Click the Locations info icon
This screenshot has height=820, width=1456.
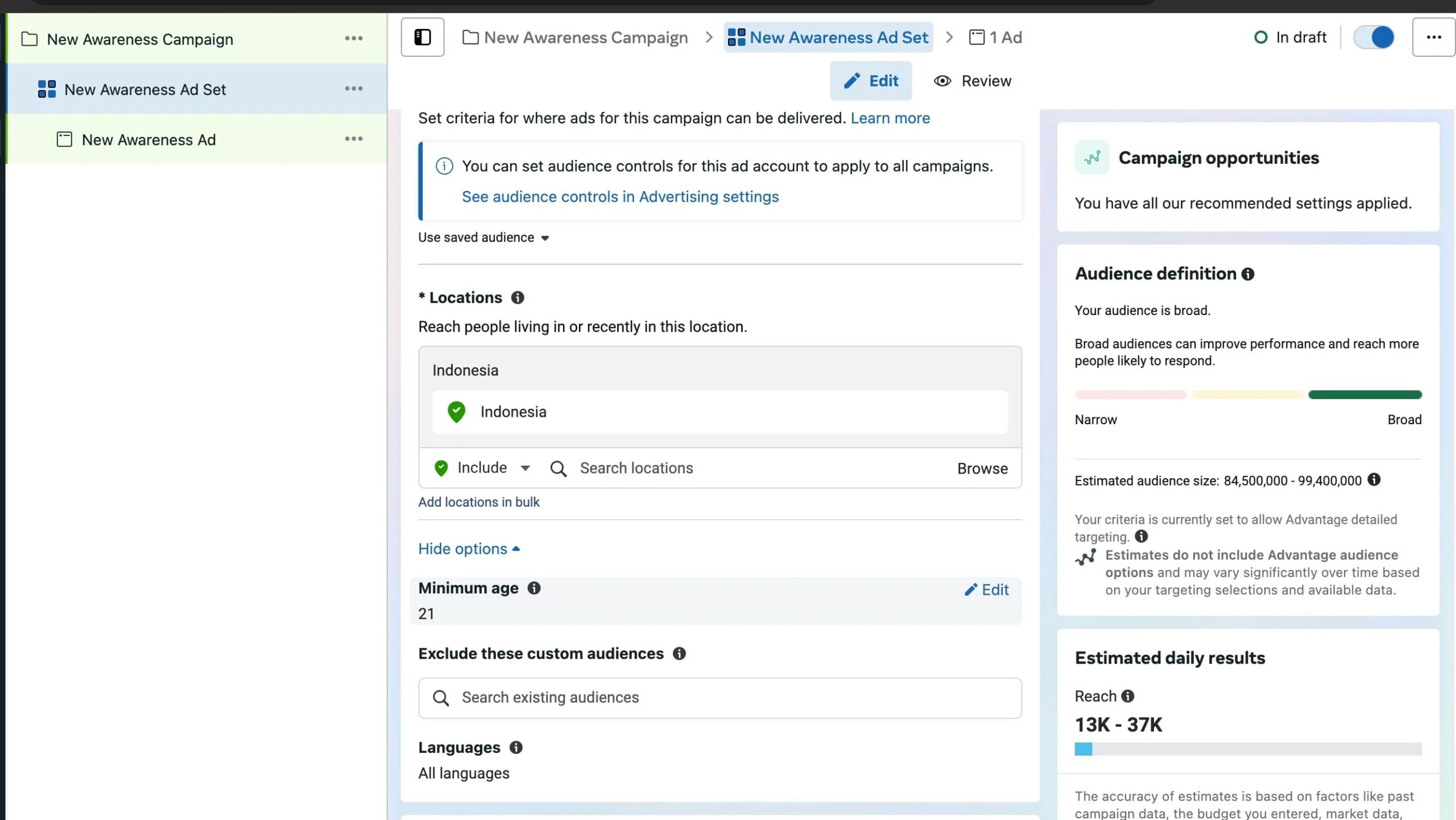(517, 297)
